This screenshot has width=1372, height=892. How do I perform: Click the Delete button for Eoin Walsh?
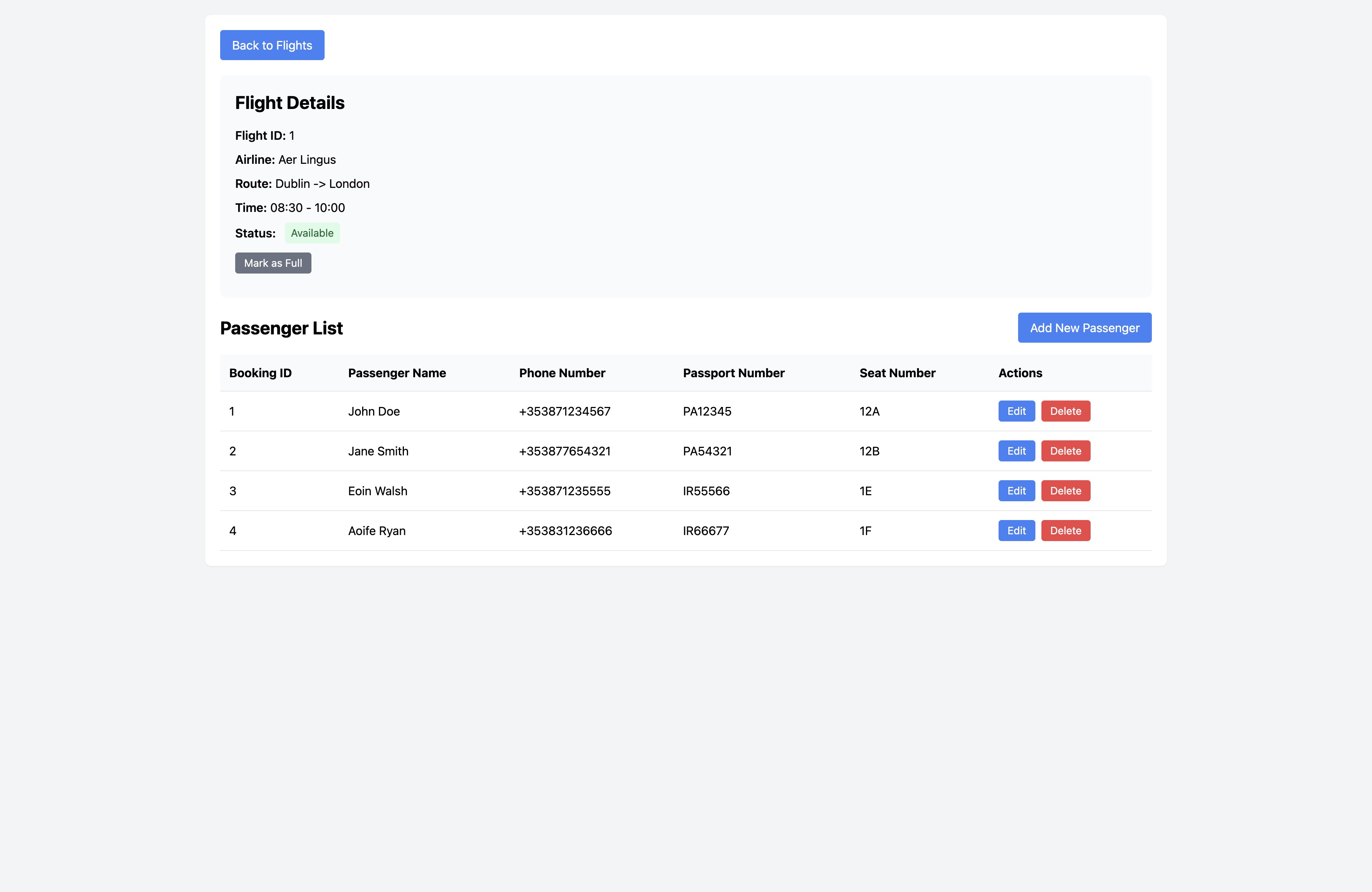(x=1065, y=490)
